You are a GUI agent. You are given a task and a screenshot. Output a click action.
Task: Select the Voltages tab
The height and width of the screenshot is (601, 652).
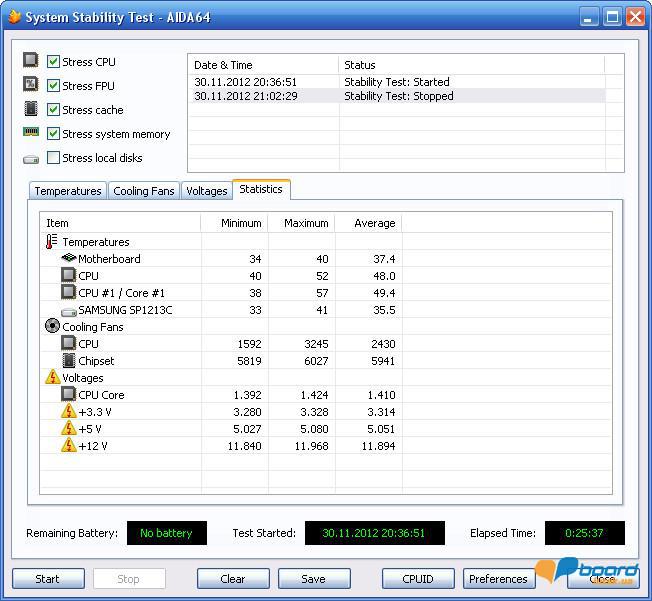pos(207,191)
